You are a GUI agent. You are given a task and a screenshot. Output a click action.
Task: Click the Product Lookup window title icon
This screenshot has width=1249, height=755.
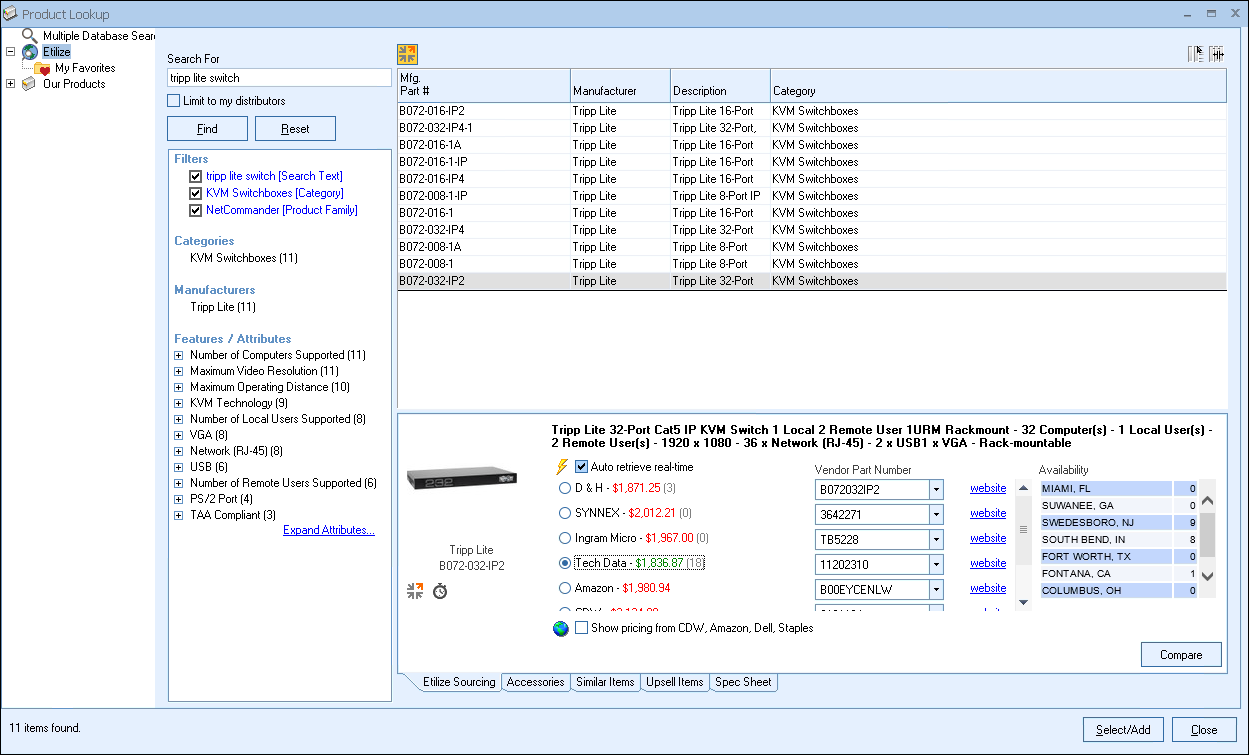[x=10, y=14]
